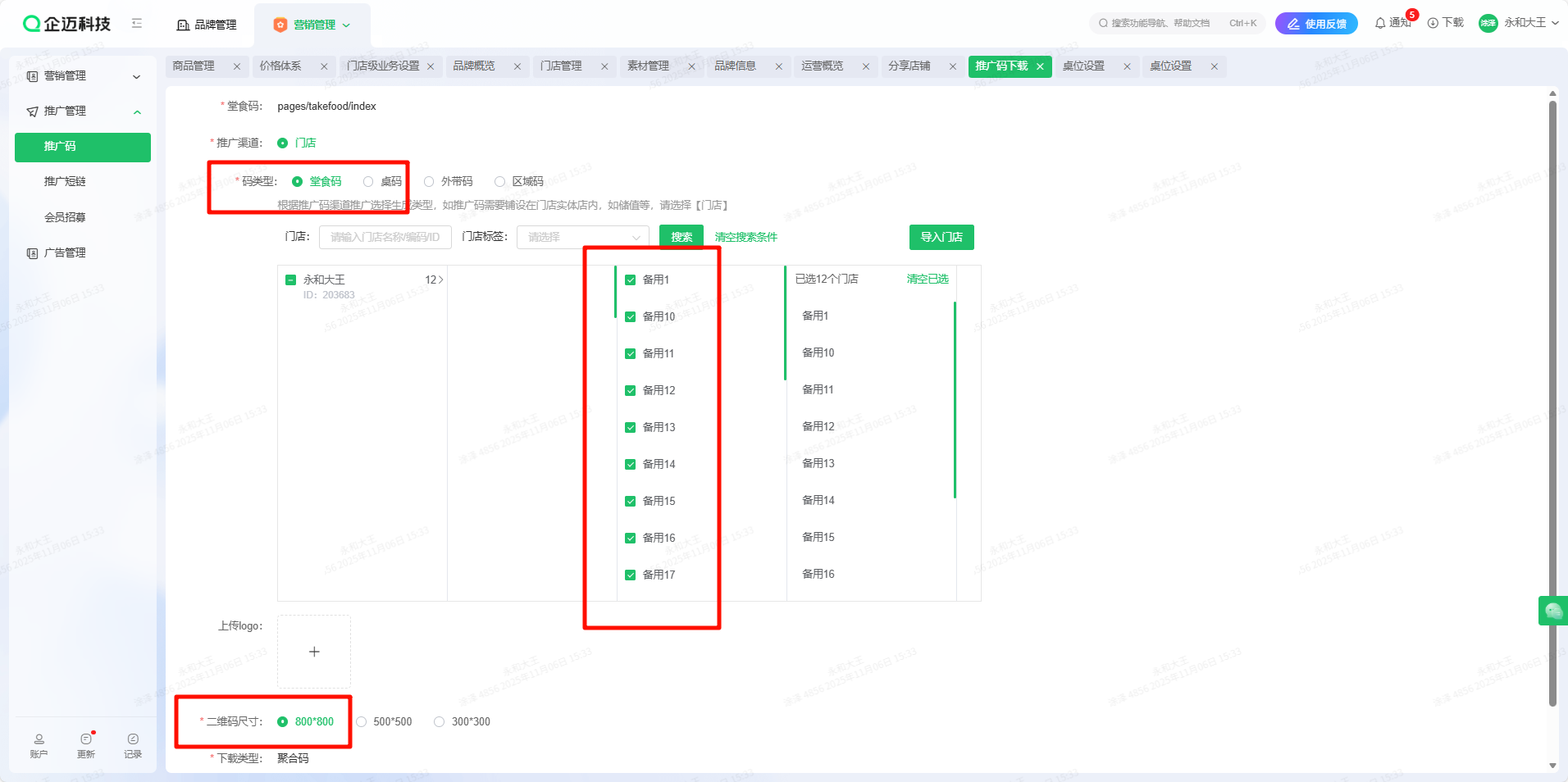Screen dimensions: 1568x782
Task: Switch to the 门店管理 tab
Action: coord(561,66)
